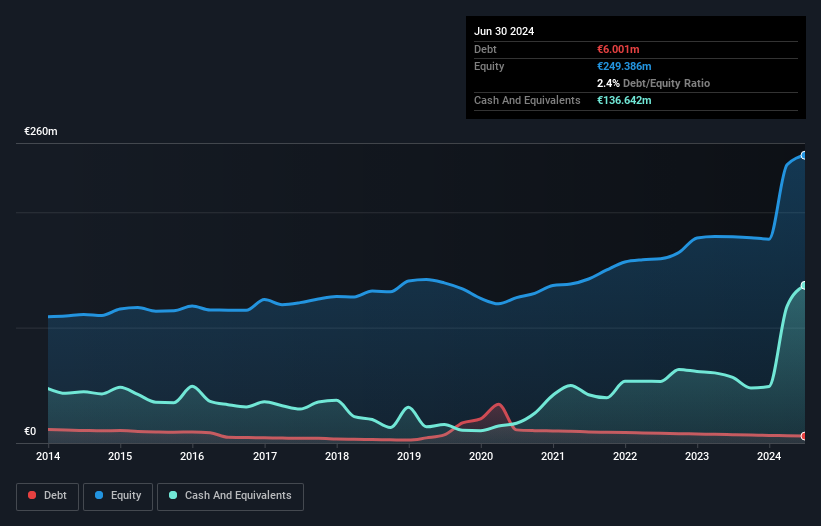821x526 pixels.
Task: Click the €6.001m debt value
Action: 618,49
